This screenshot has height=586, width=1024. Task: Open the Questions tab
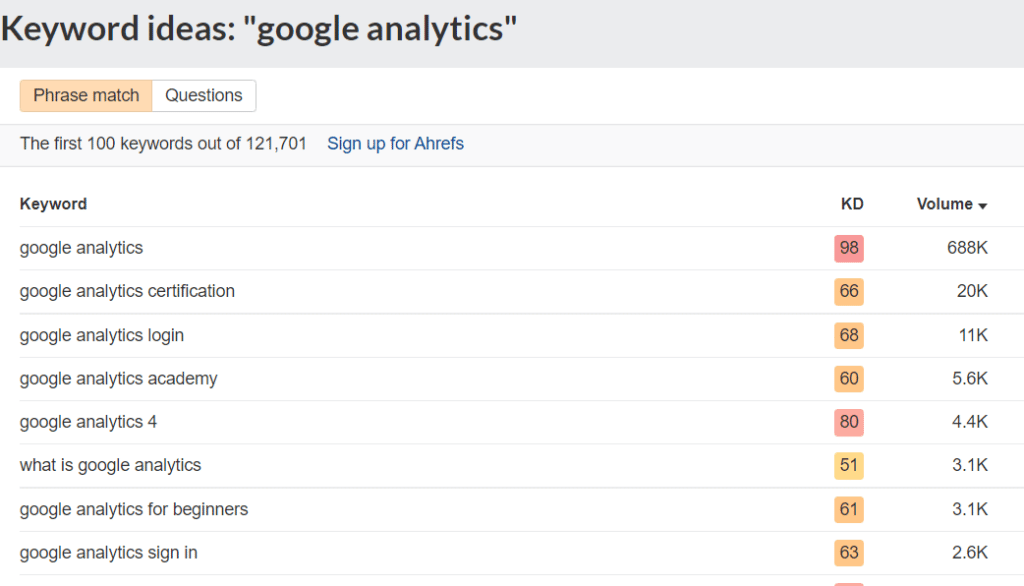pyautogui.click(x=204, y=95)
